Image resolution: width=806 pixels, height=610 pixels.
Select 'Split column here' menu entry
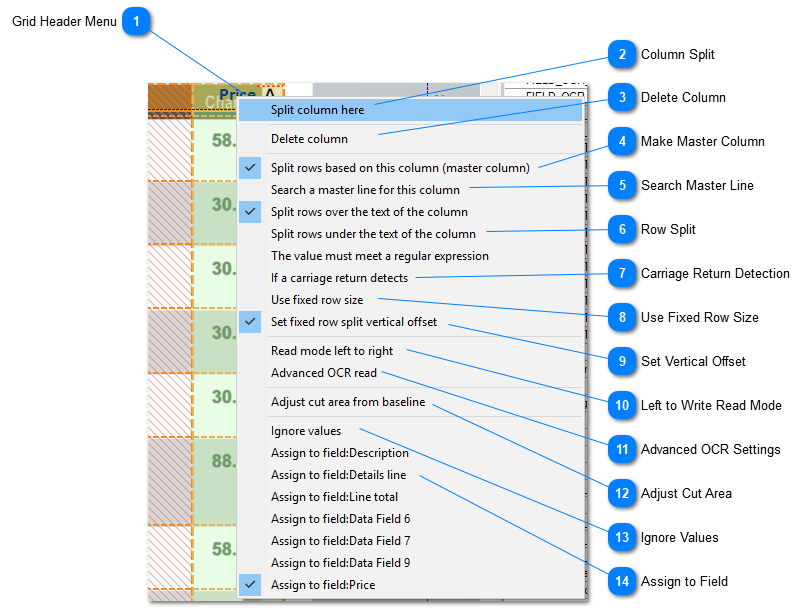[x=410, y=110]
